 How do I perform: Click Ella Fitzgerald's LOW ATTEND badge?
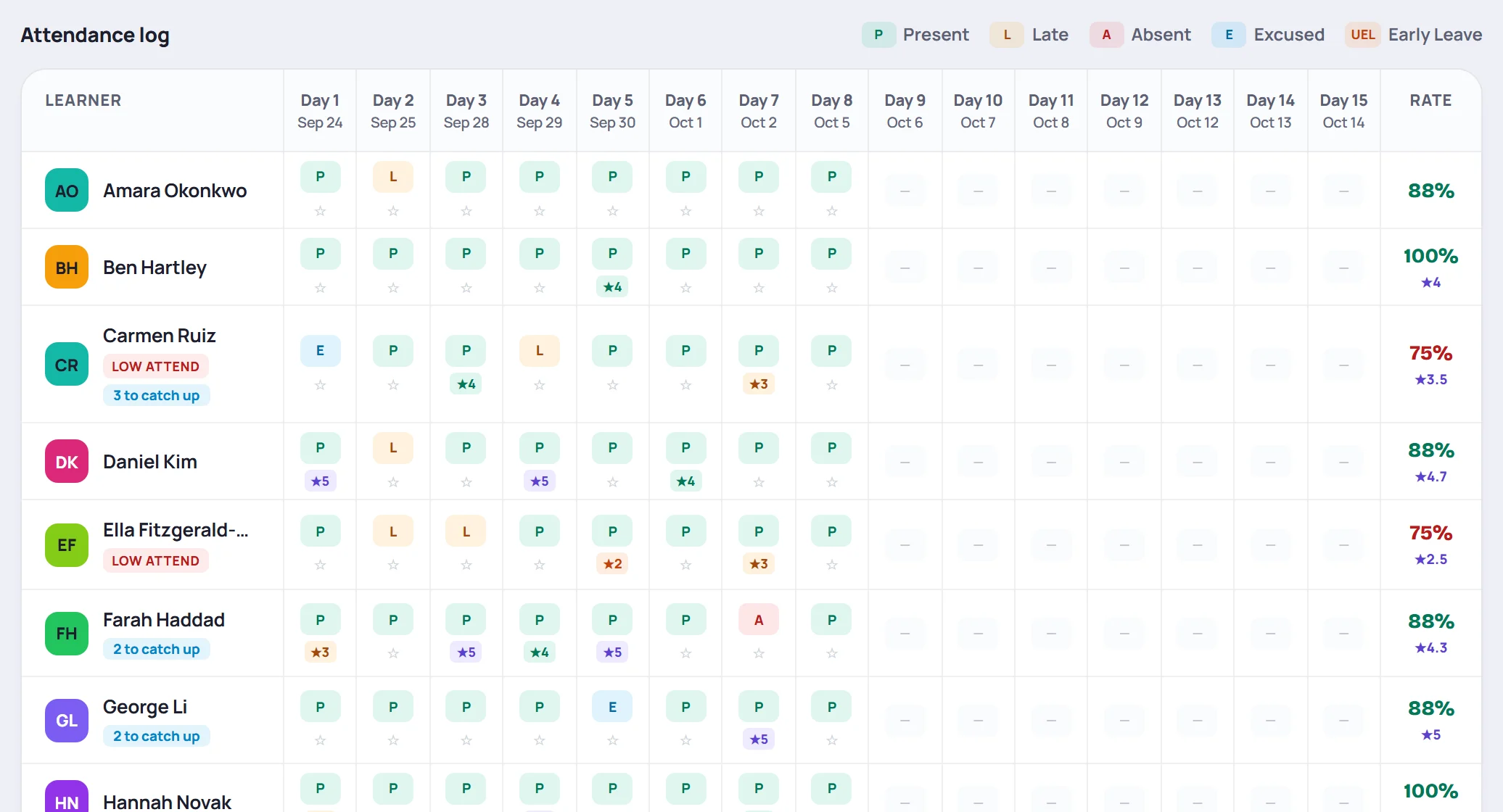pos(155,561)
